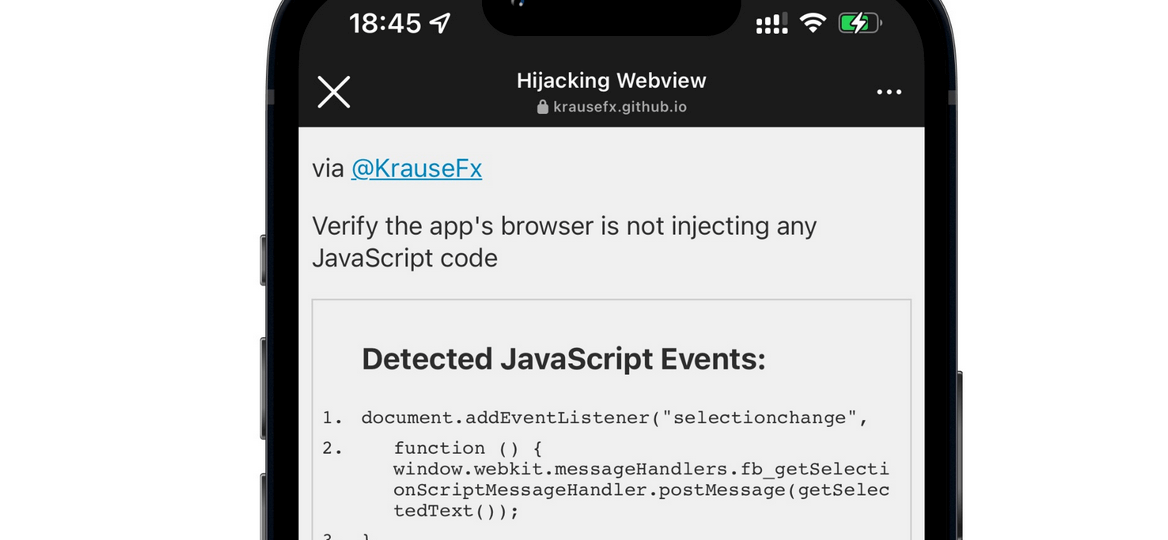Open the @KrauseFx profile link
Image resolution: width=1168 pixels, height=540 pixels.
(416, 168)
